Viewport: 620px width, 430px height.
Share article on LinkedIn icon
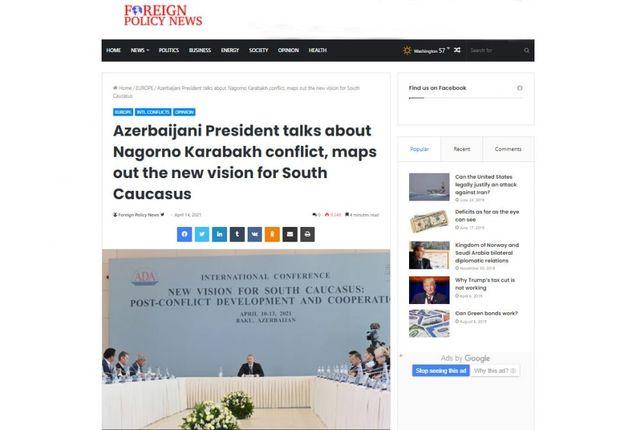(x=219, y=235)
